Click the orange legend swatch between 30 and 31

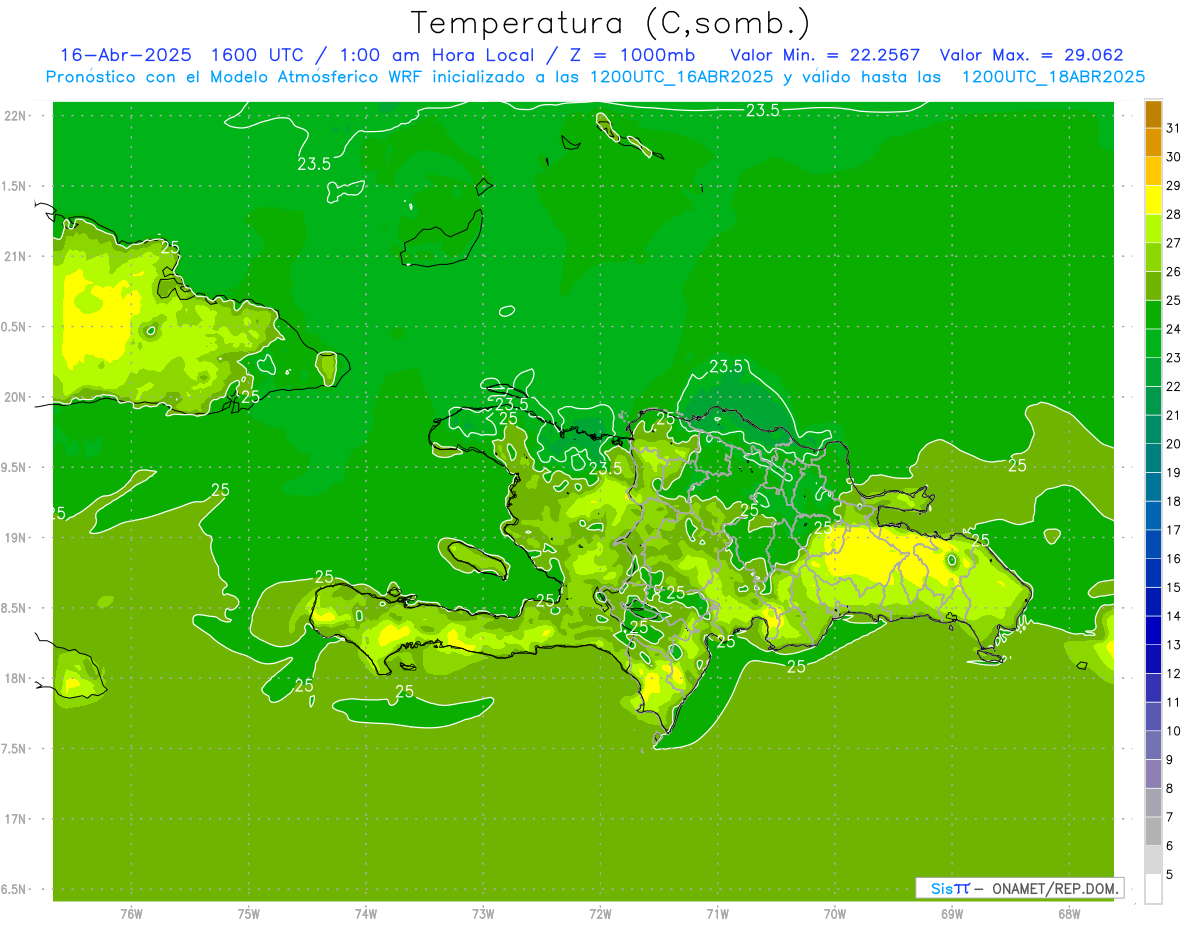point(1153,142)
